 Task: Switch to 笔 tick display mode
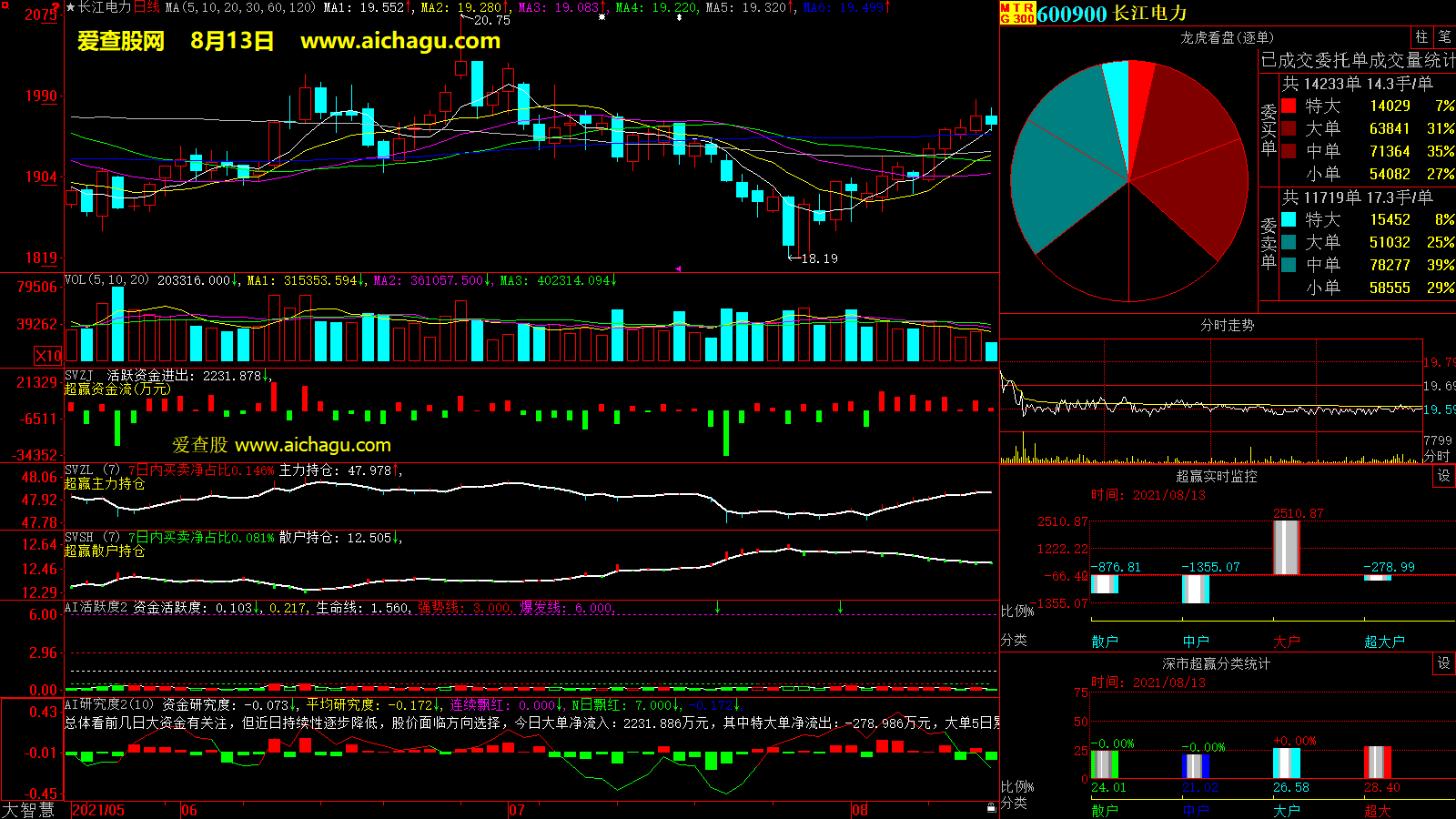click(x=1444, y=37)
